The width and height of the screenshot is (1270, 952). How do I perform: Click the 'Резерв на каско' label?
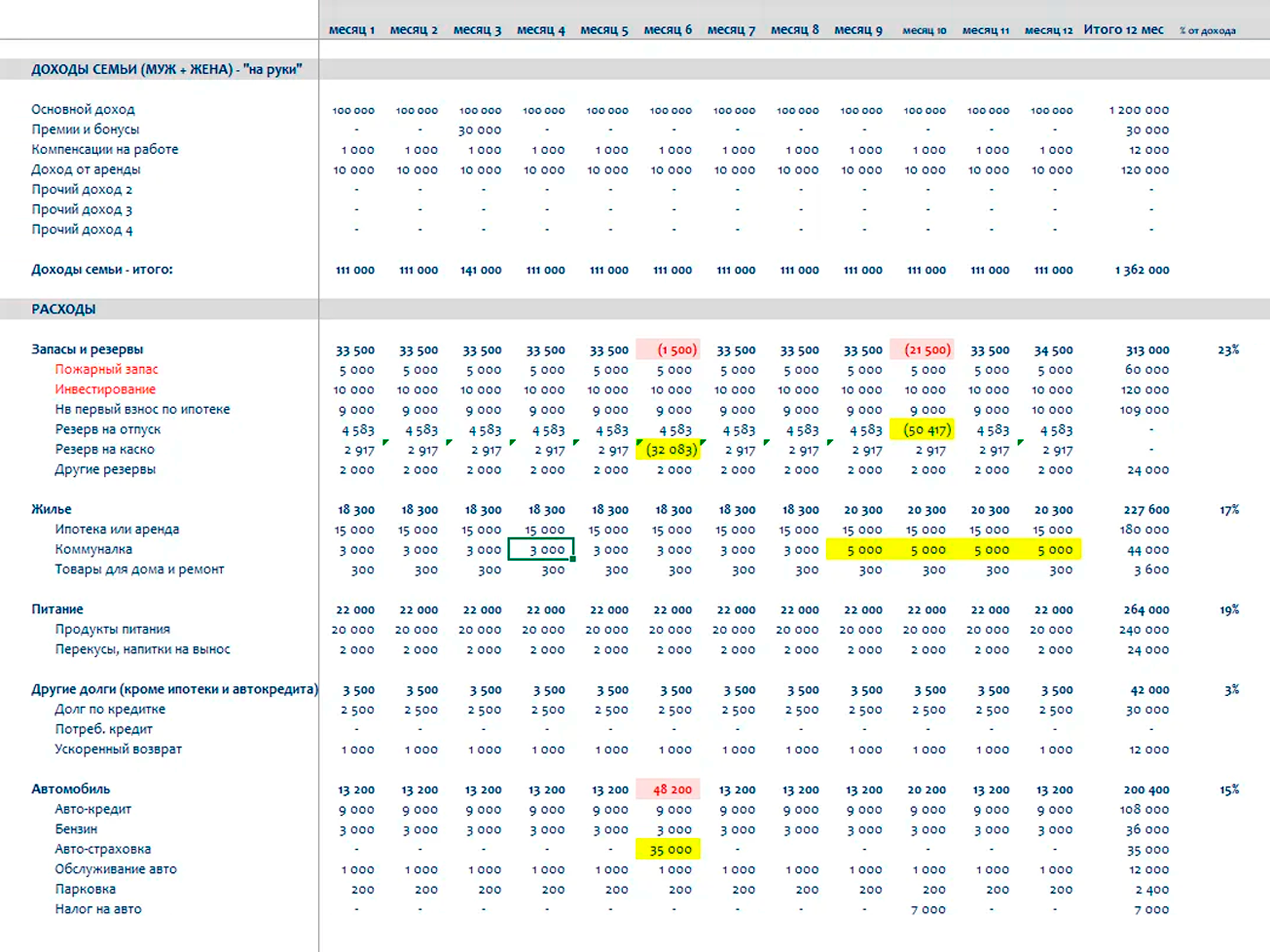(104, 450)
